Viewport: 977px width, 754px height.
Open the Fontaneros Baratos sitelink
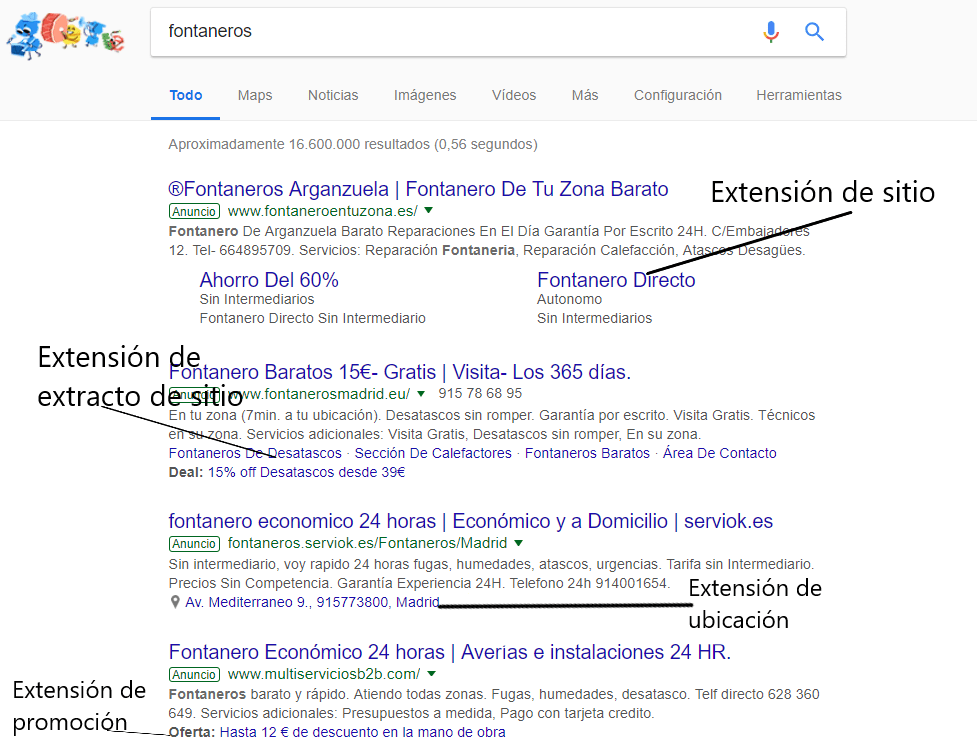point(587,453)
